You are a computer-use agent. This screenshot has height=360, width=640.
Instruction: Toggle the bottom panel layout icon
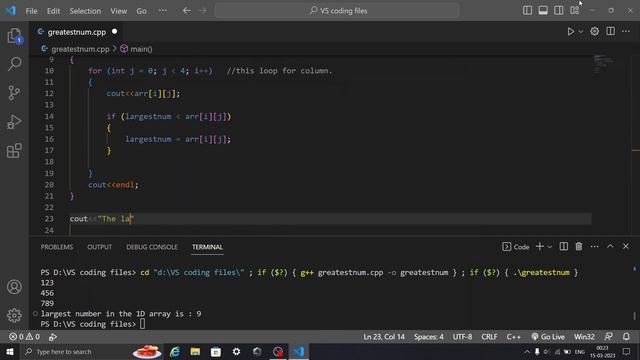tap(543, 10)
